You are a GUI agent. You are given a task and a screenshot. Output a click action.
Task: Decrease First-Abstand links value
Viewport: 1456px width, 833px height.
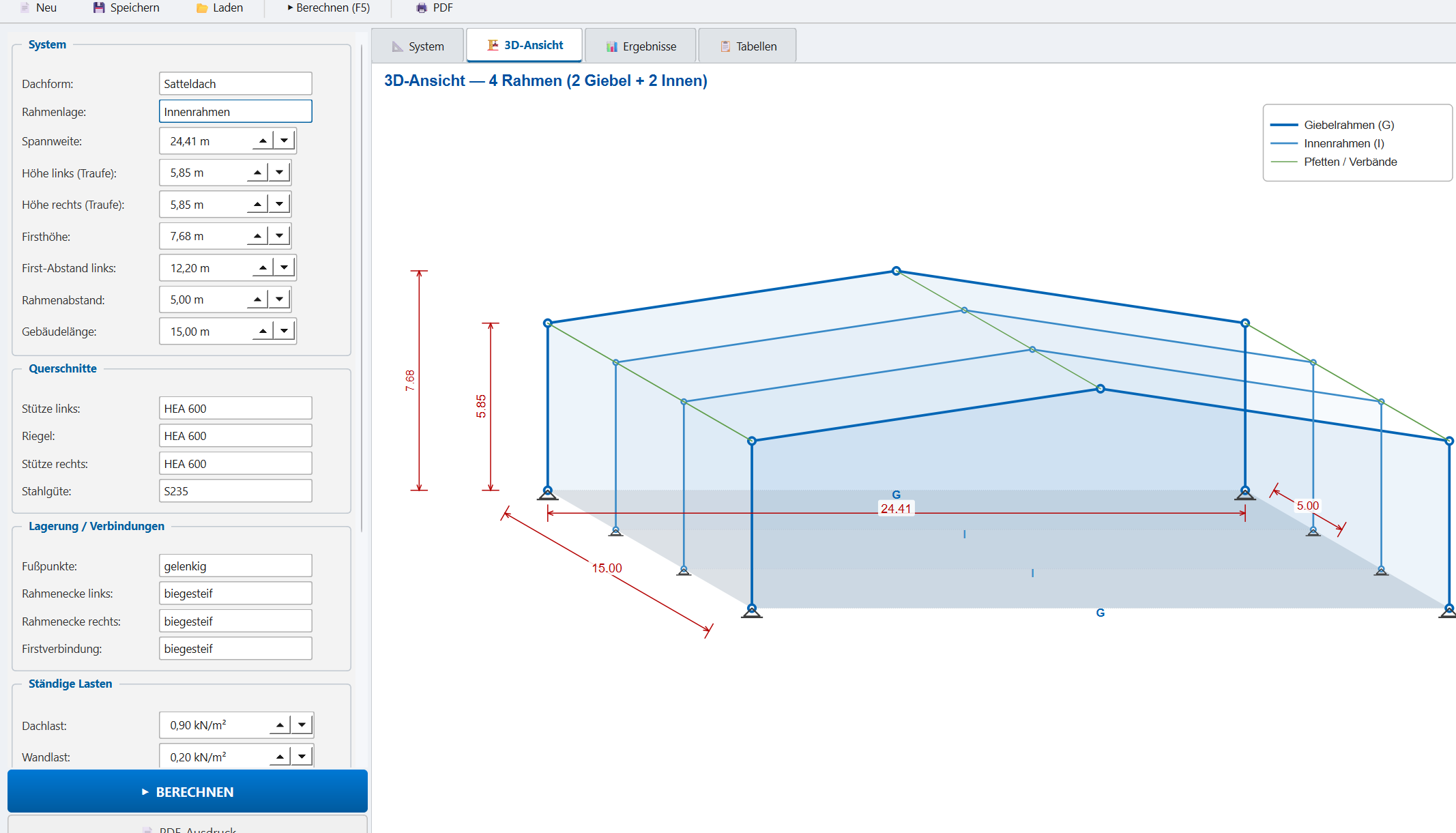point(285,267)
